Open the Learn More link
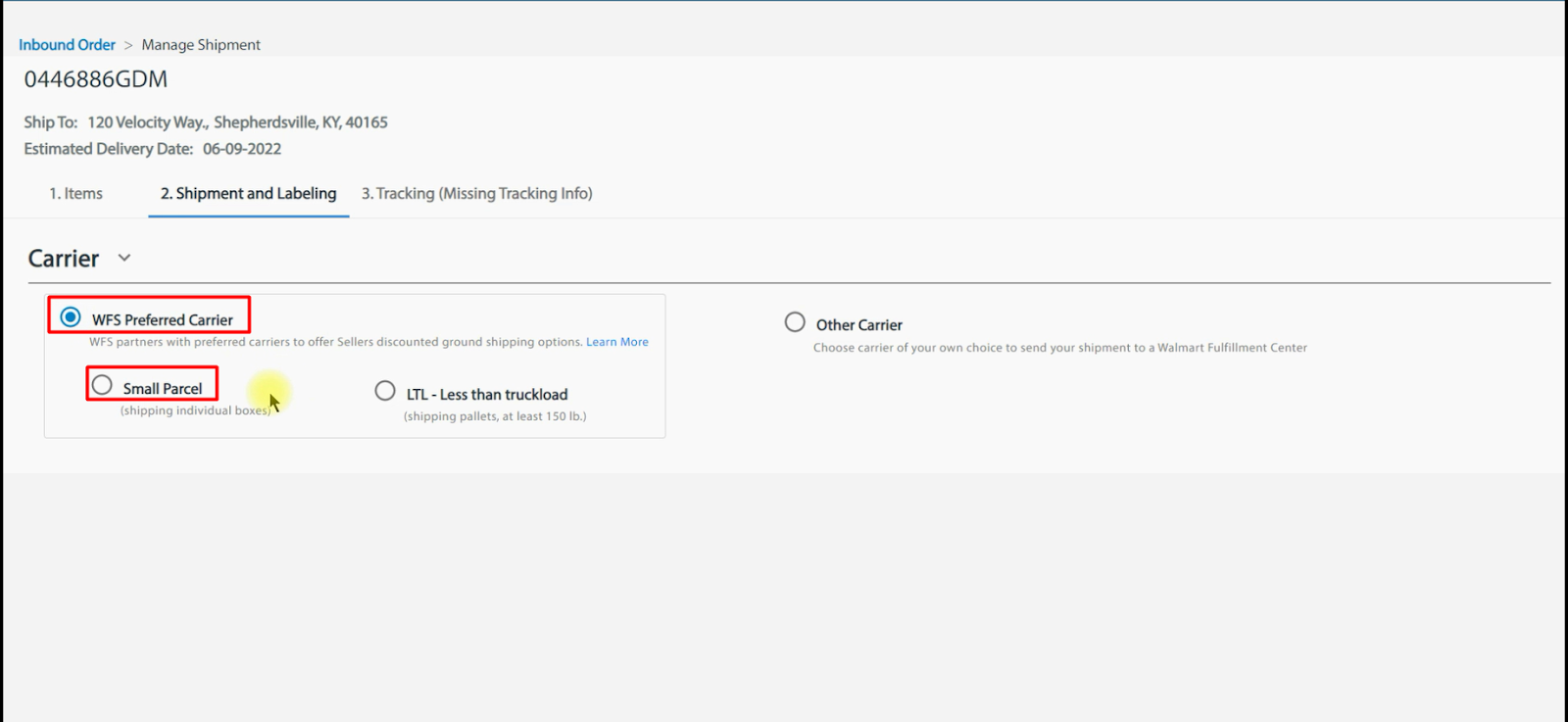Image resolution: width=1568 pixels, height=722 pixels. pyautogui.click(x=617, y=342)
